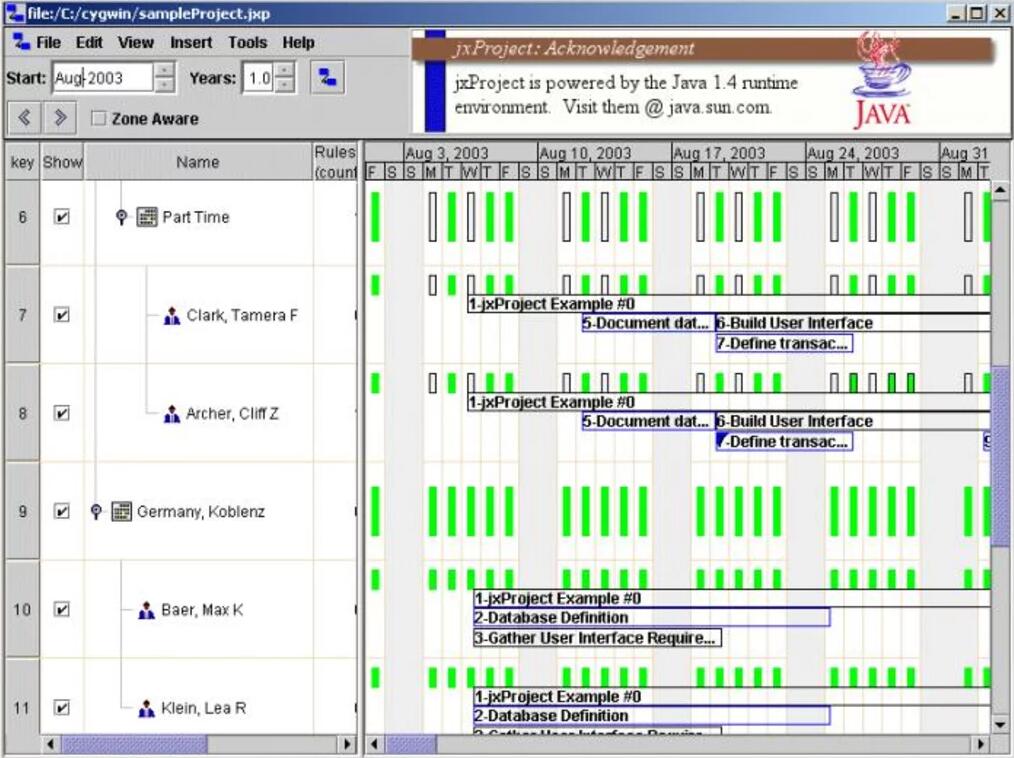
Task: Enable the Zone Aware checkbox
Action: tap(99, 119)
